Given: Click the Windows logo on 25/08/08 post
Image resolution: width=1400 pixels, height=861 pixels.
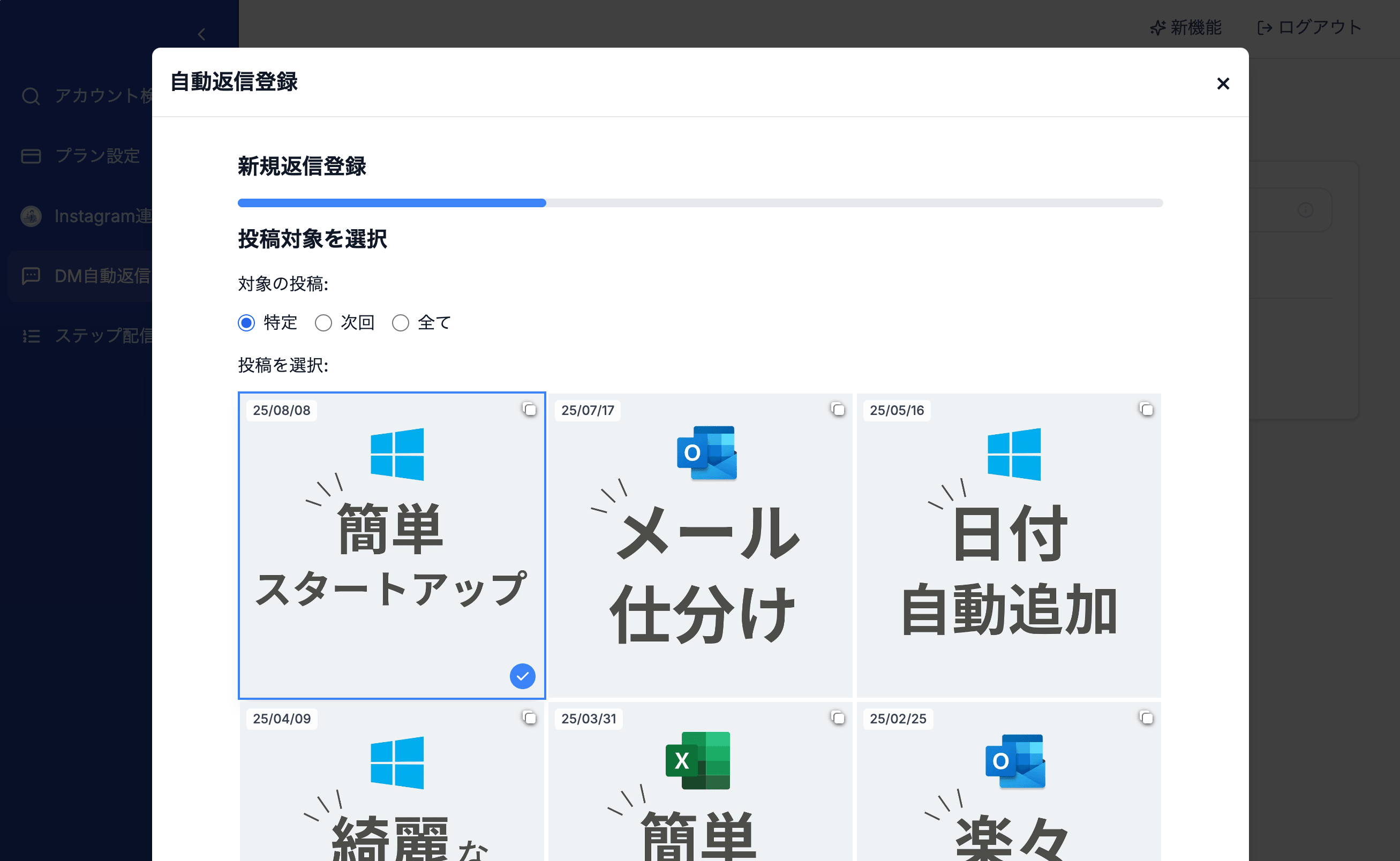Looking at the screenshot, I should click(397, 454).
